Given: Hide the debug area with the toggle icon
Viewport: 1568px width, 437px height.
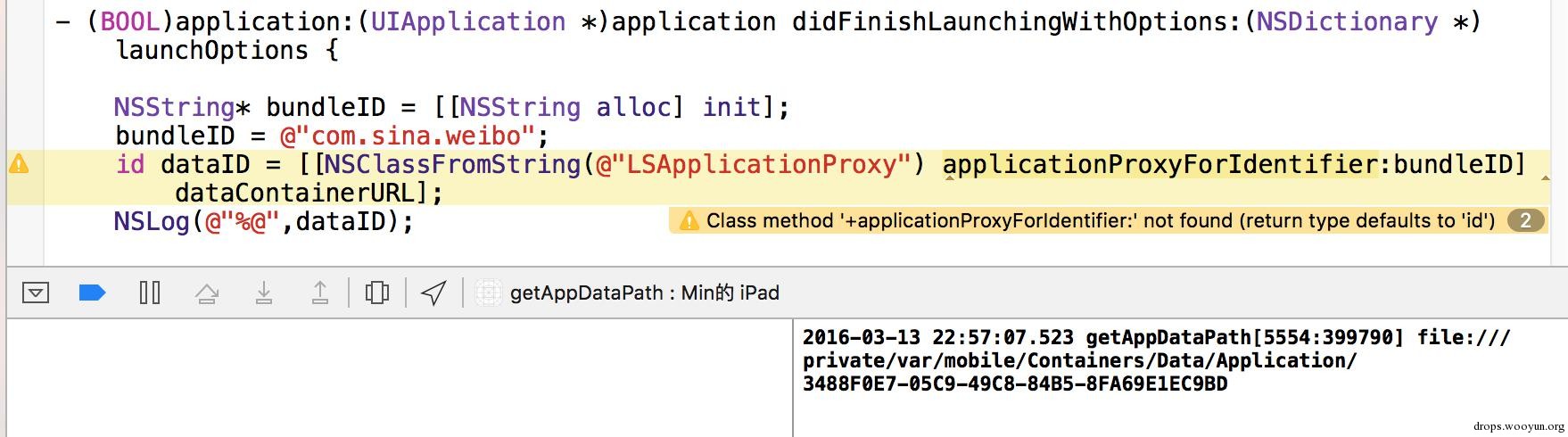Looking at the screenshot, I should tap(36, 293).
